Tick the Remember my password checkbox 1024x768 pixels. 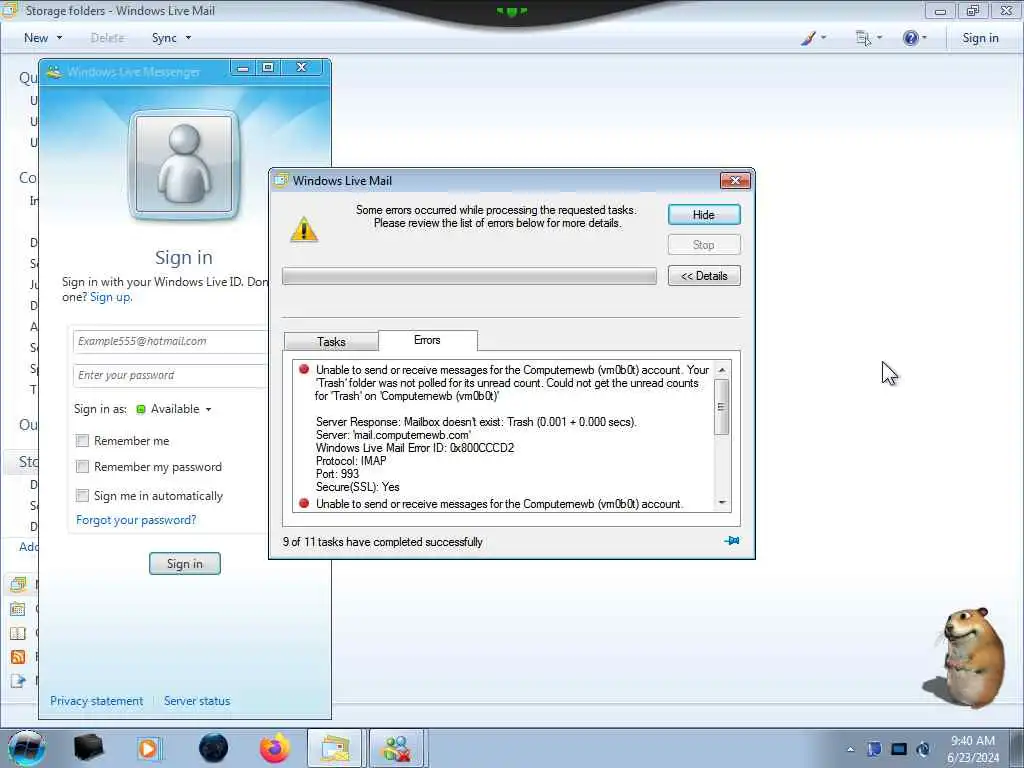point(82,466)
